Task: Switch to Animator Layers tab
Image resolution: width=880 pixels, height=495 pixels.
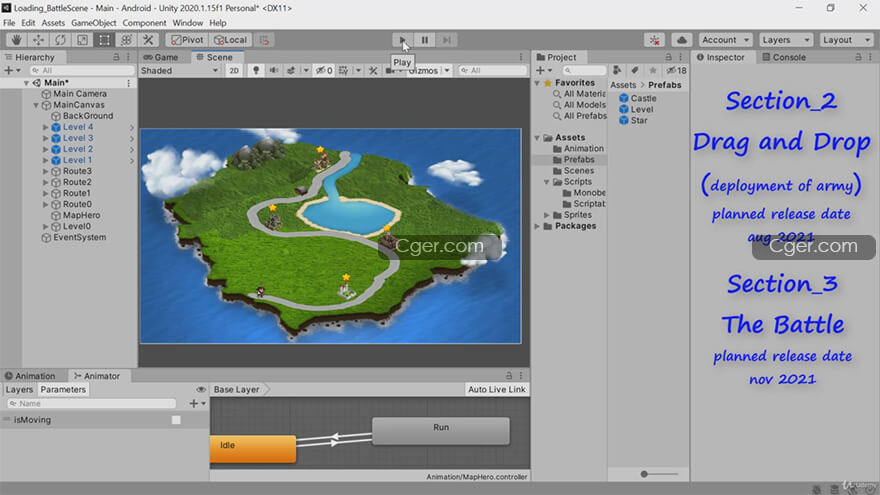Action: [x=19, y=389]
